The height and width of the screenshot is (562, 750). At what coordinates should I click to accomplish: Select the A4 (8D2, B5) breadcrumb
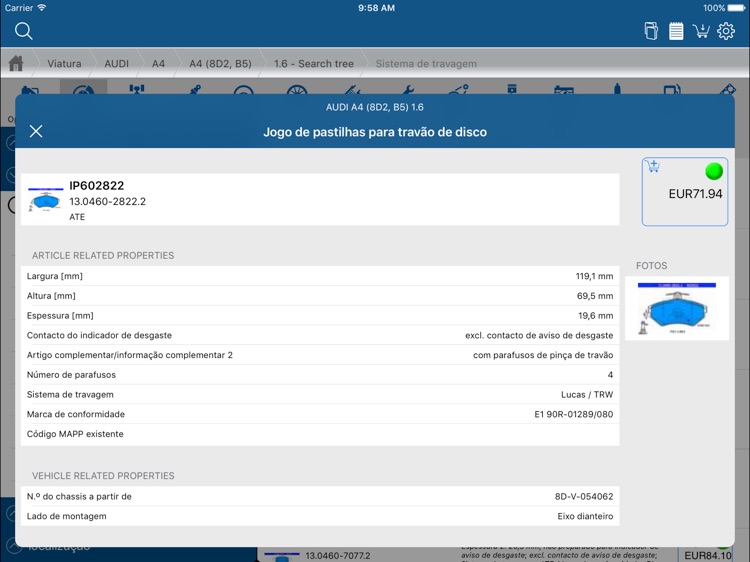[x=220, y=64]
